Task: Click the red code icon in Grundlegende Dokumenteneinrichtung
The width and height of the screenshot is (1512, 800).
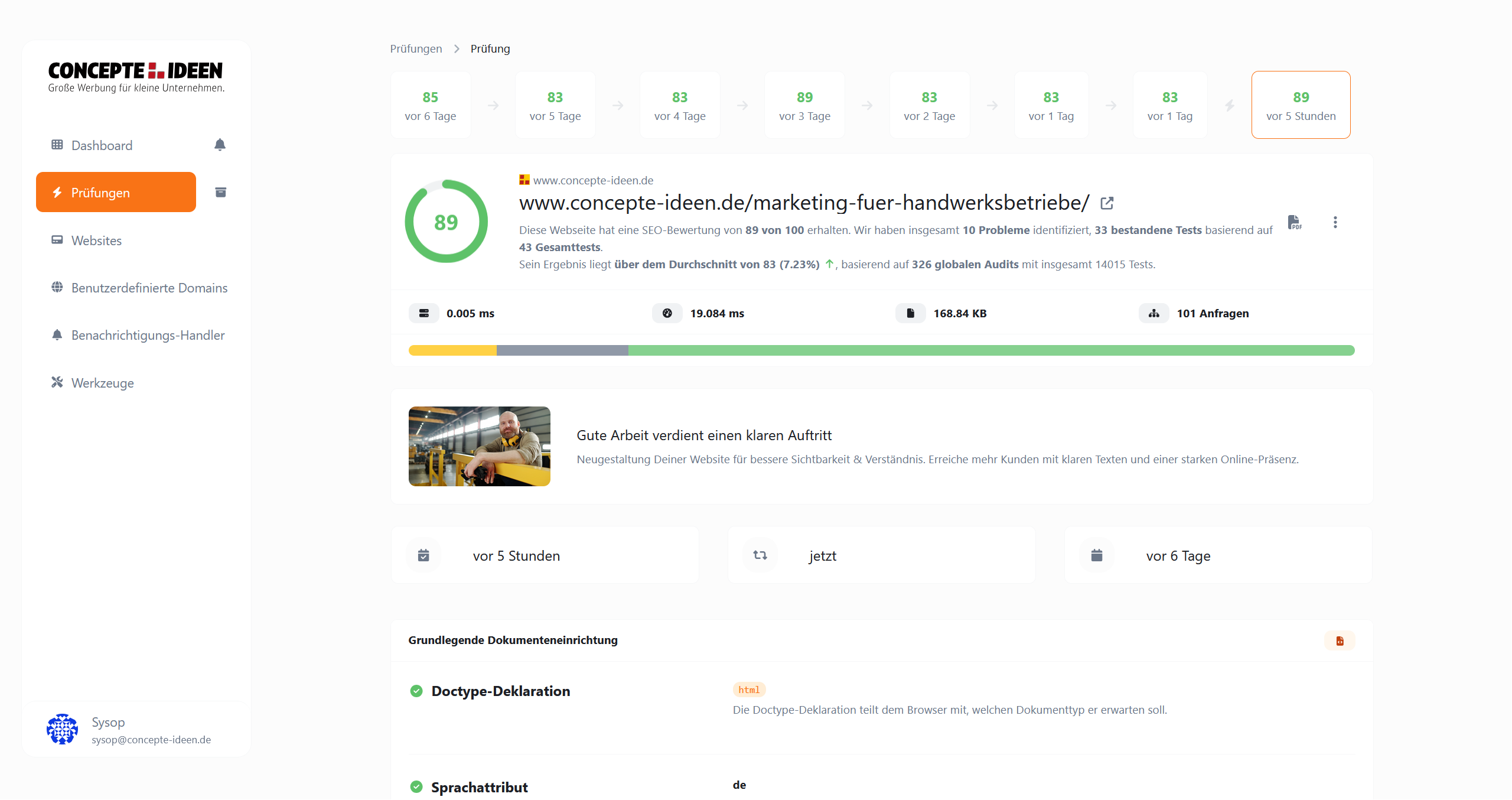Action: (x=1340, y=640)
